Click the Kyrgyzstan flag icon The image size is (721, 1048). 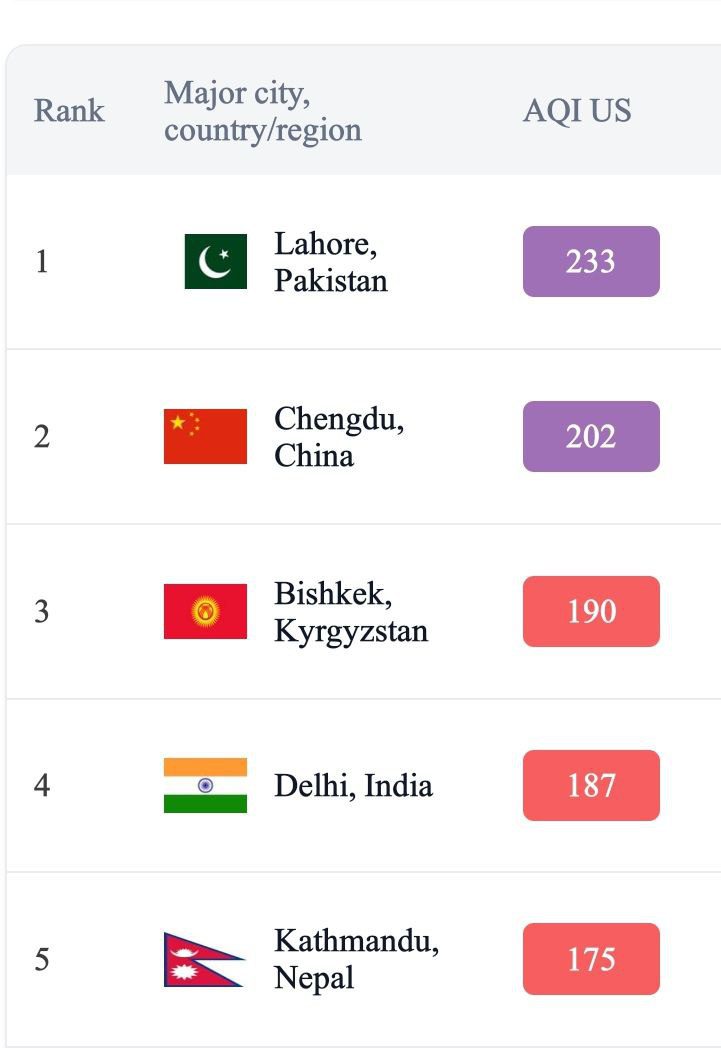point(205,611)
